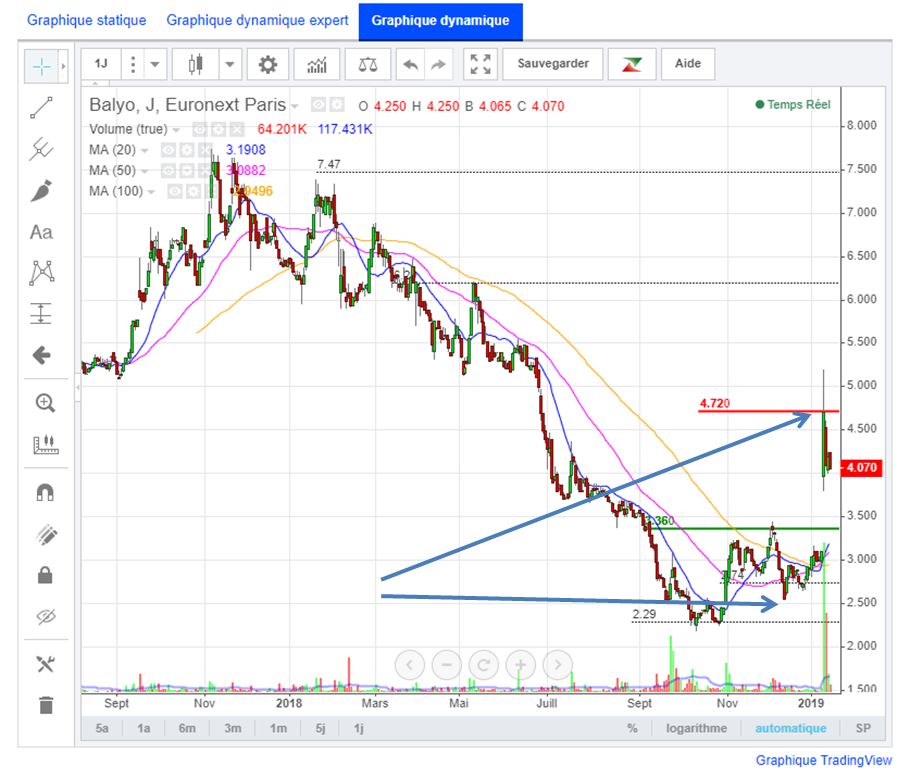This screenshot has height=773, width=898.
Task: Open the candlestick chart type dropdown
Action: click(230, 65)
